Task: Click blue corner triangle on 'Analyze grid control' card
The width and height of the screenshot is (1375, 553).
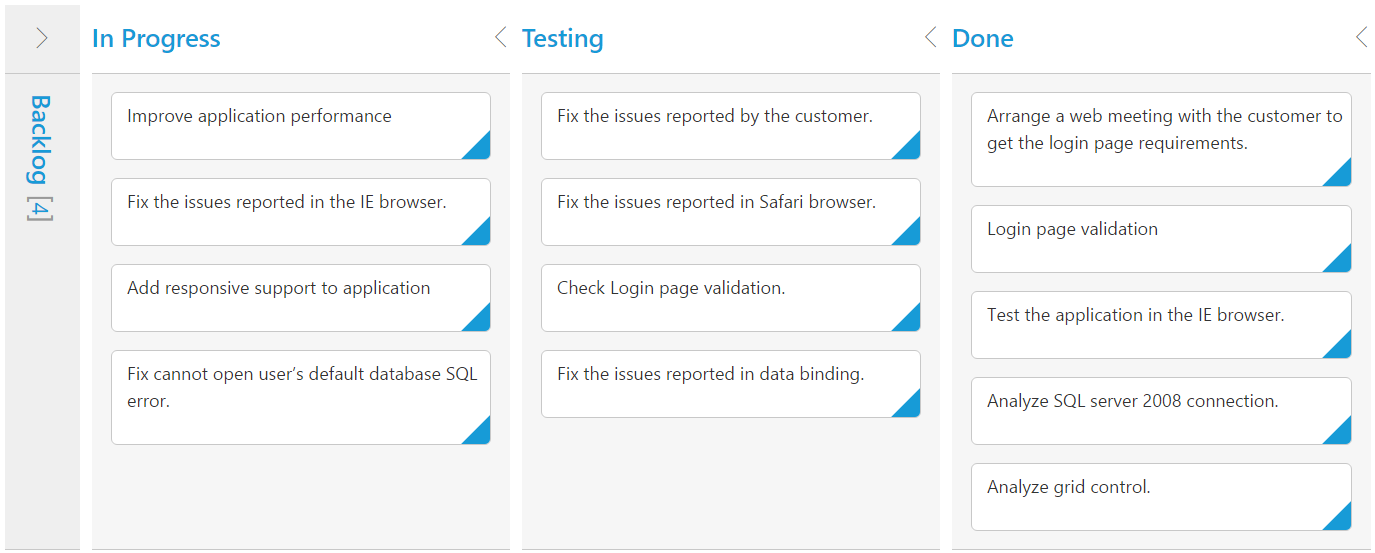Action: [1341, 520]
